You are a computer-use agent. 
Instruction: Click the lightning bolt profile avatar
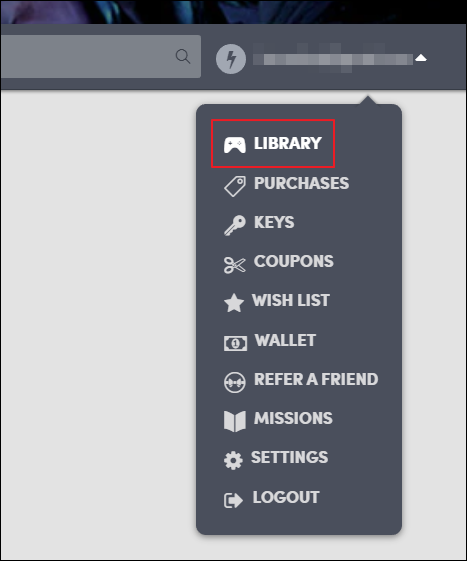[231, 59]
